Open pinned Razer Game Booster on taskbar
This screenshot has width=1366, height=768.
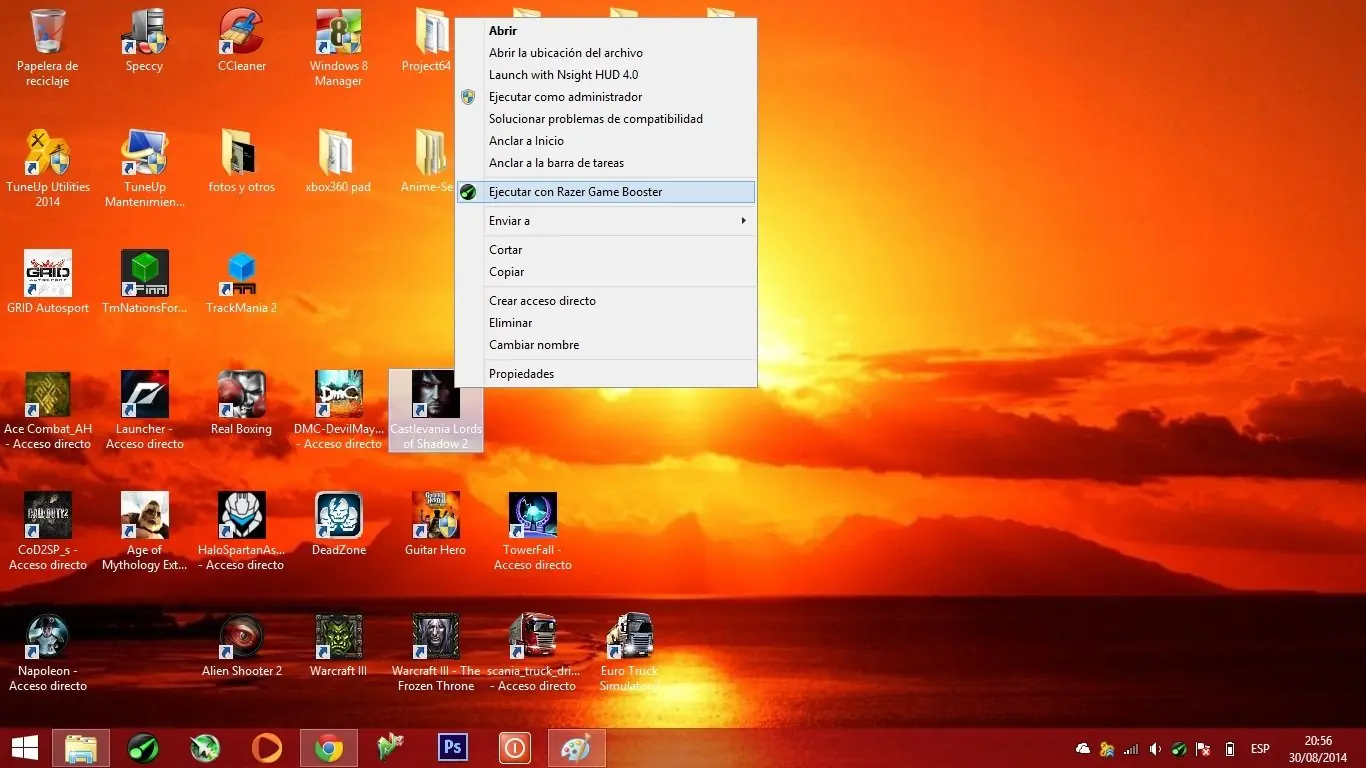pos(143,748)
